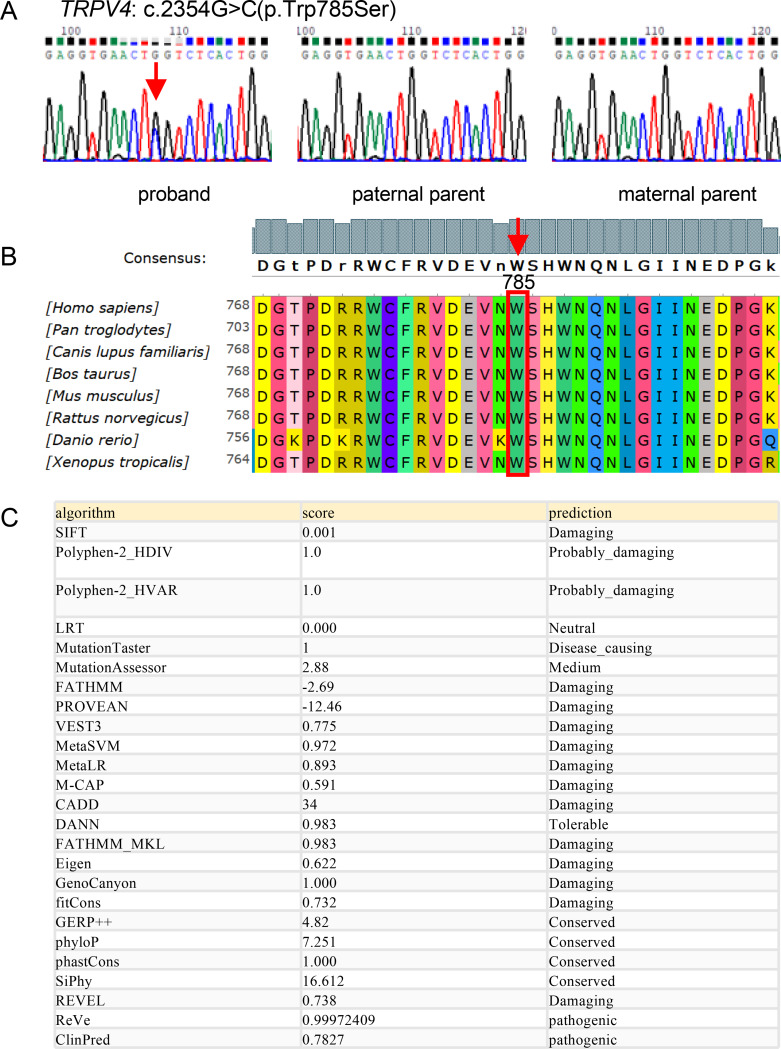Click start position 764 of Xenopus tropicalis
The image size is (781, 1049).
(238, 460)
